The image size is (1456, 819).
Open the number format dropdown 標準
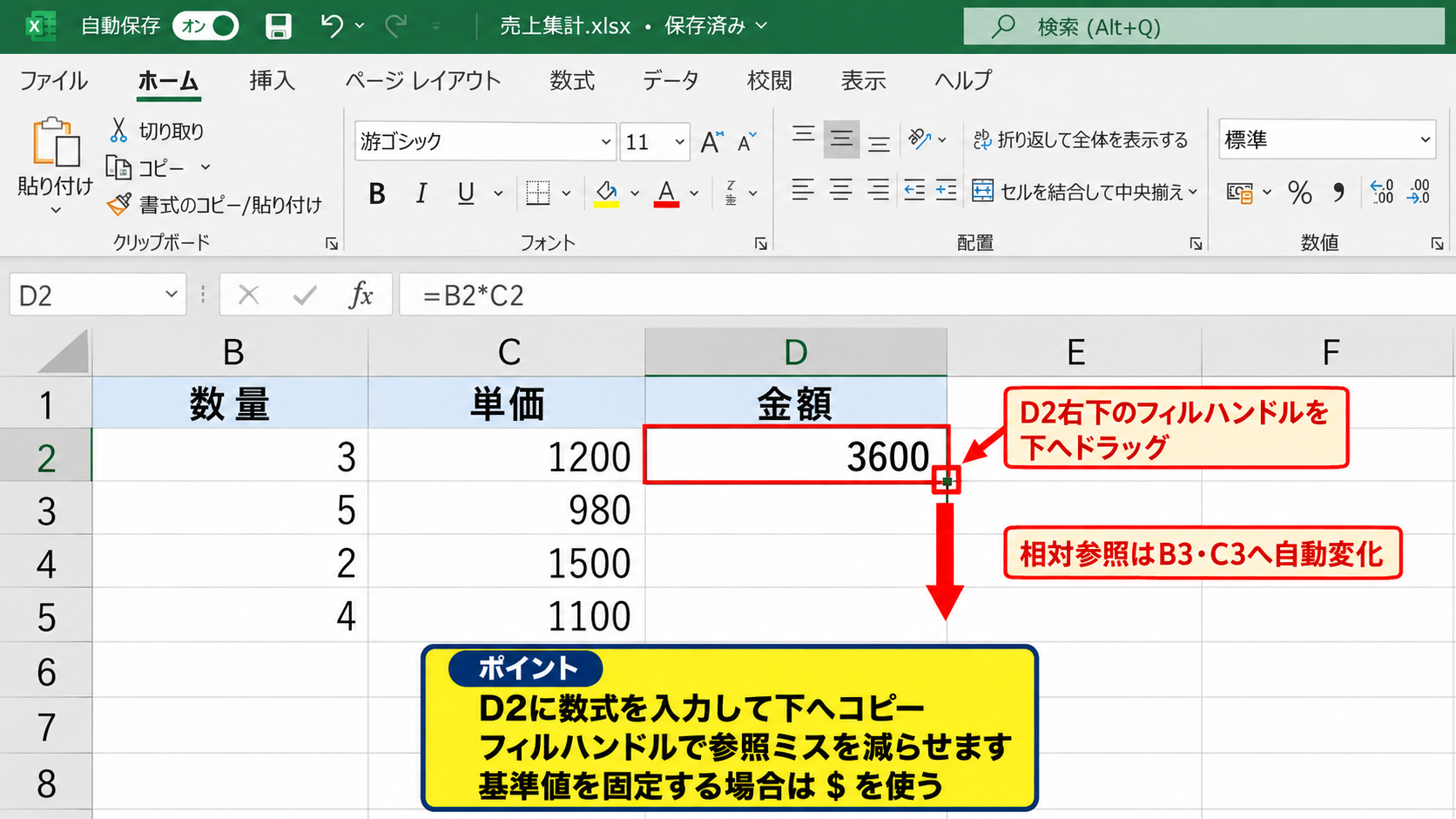click(x=1426, y=139)
